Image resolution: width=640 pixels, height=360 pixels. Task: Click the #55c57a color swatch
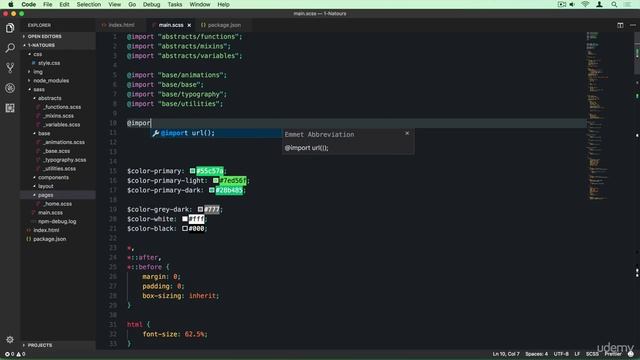pyautogui.click(x=192, y=171)
